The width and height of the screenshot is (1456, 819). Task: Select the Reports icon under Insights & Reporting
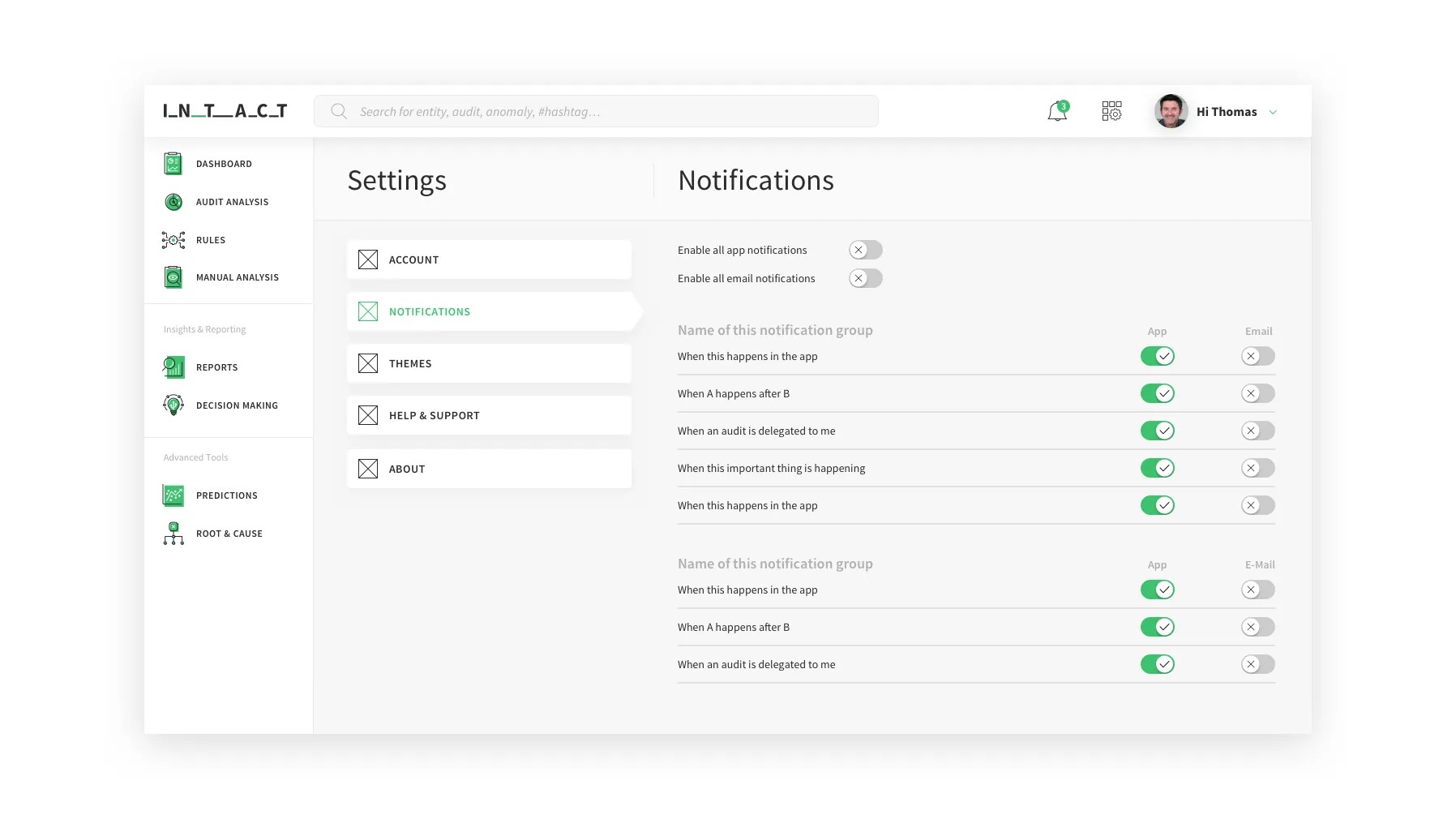pyautogui.click(x=173, y=367)
